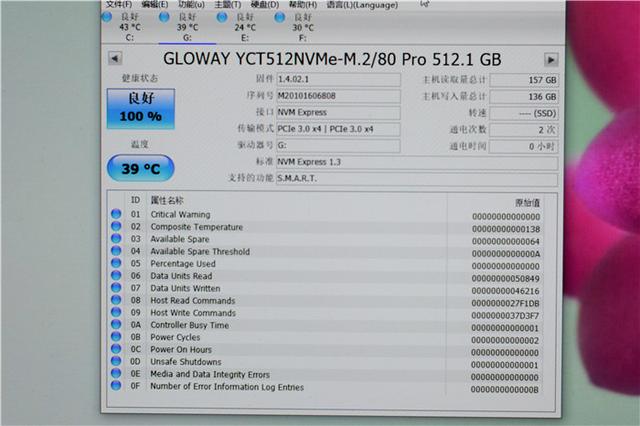640x426 pixels.
Task: Click the F: drive status orb icon
Action: coord(280,17)
